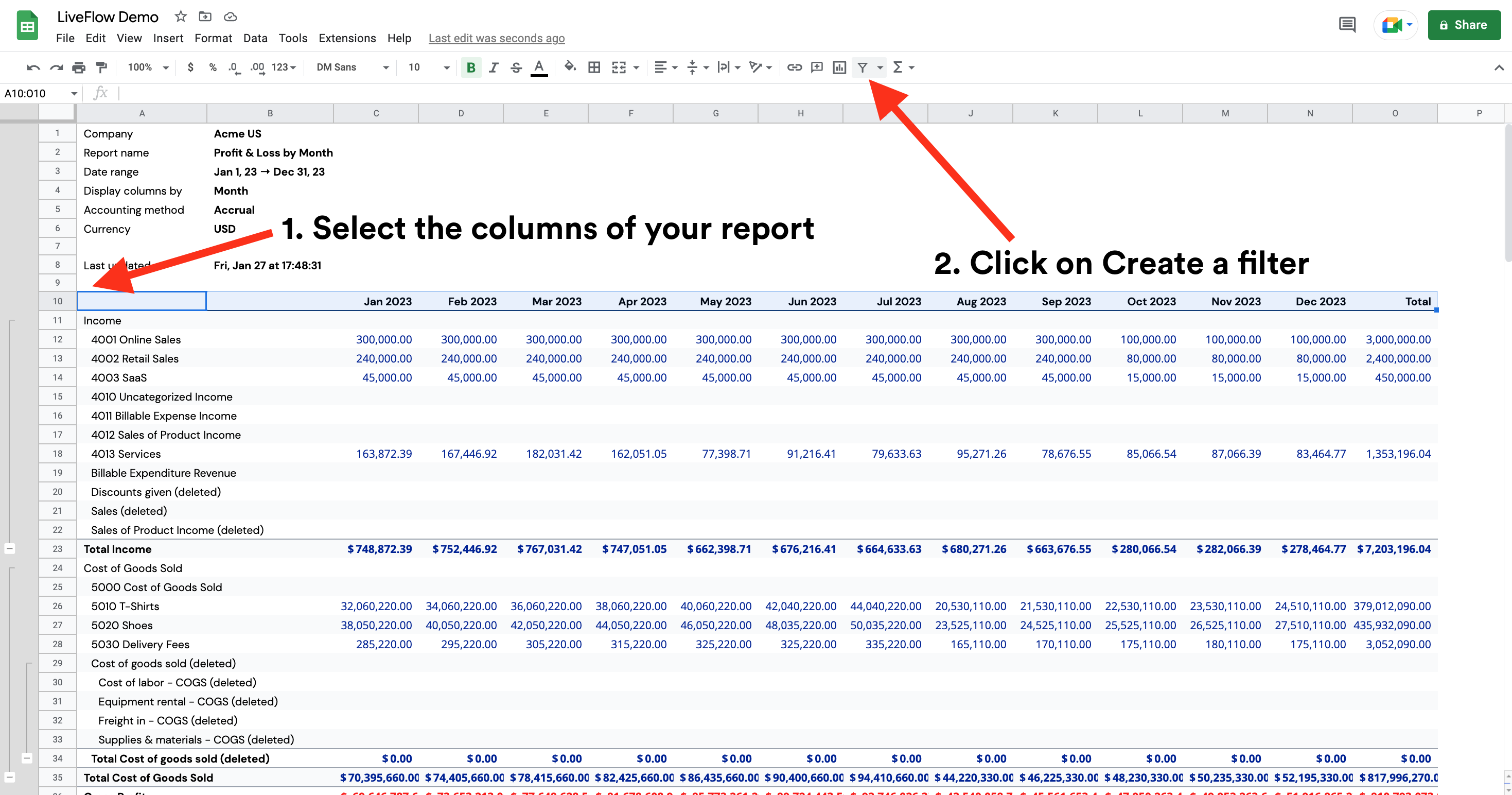Viewport: 1512px width, 795px height.
Task: Toggle strikethrough formatting
Action: [516, 67]
